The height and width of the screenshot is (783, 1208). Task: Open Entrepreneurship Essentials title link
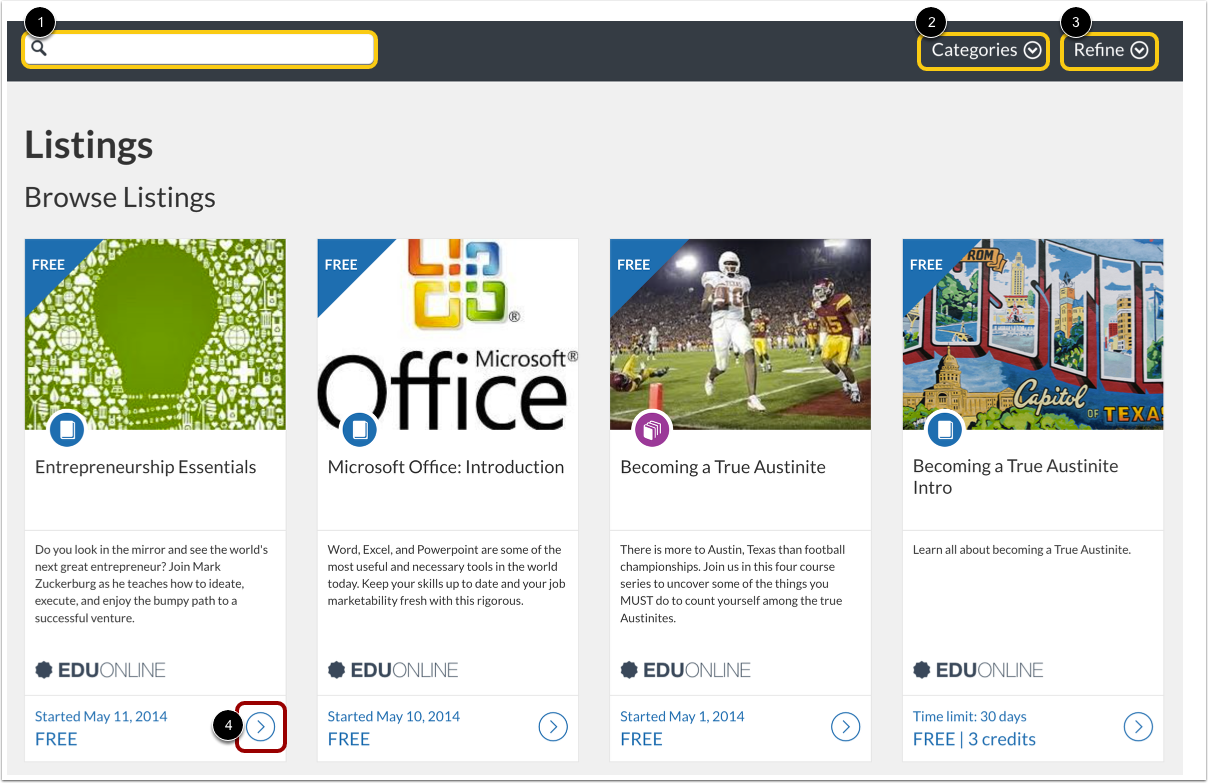click(x=146, y=467)
